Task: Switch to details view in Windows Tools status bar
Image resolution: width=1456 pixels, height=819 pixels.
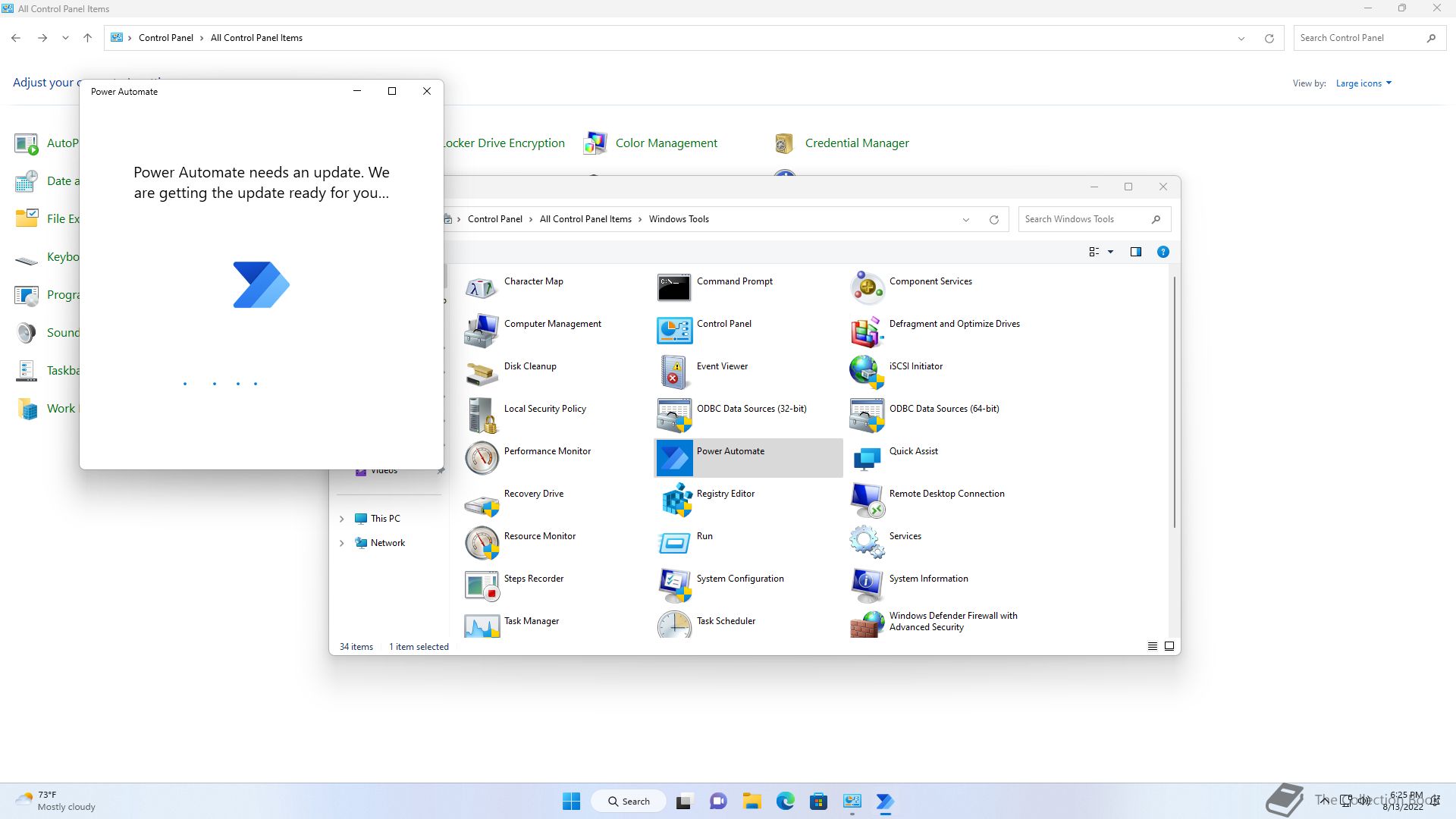Action: pyautogui.click(x=1153, y=646)
